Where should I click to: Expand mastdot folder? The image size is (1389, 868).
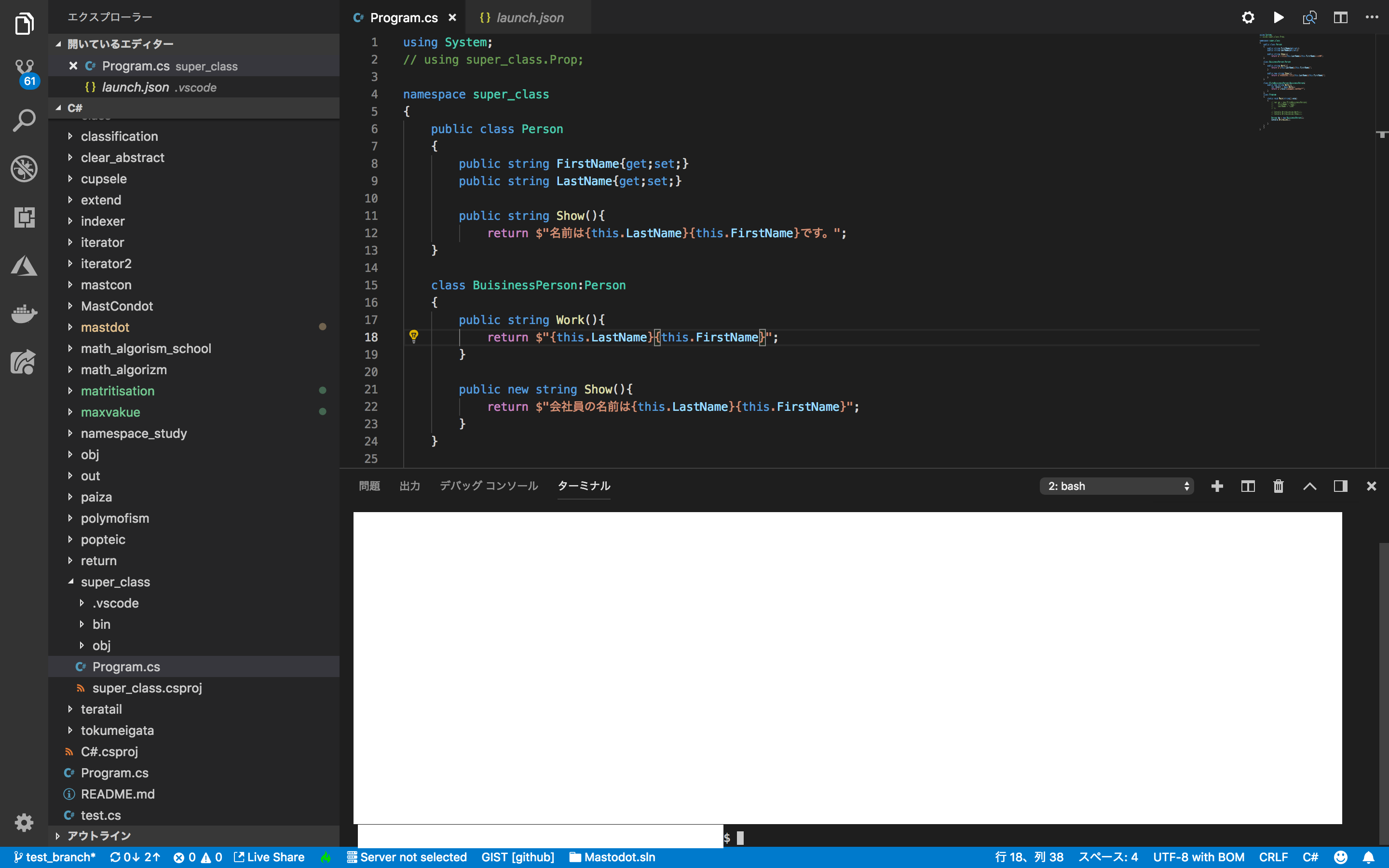click(194, 327)
